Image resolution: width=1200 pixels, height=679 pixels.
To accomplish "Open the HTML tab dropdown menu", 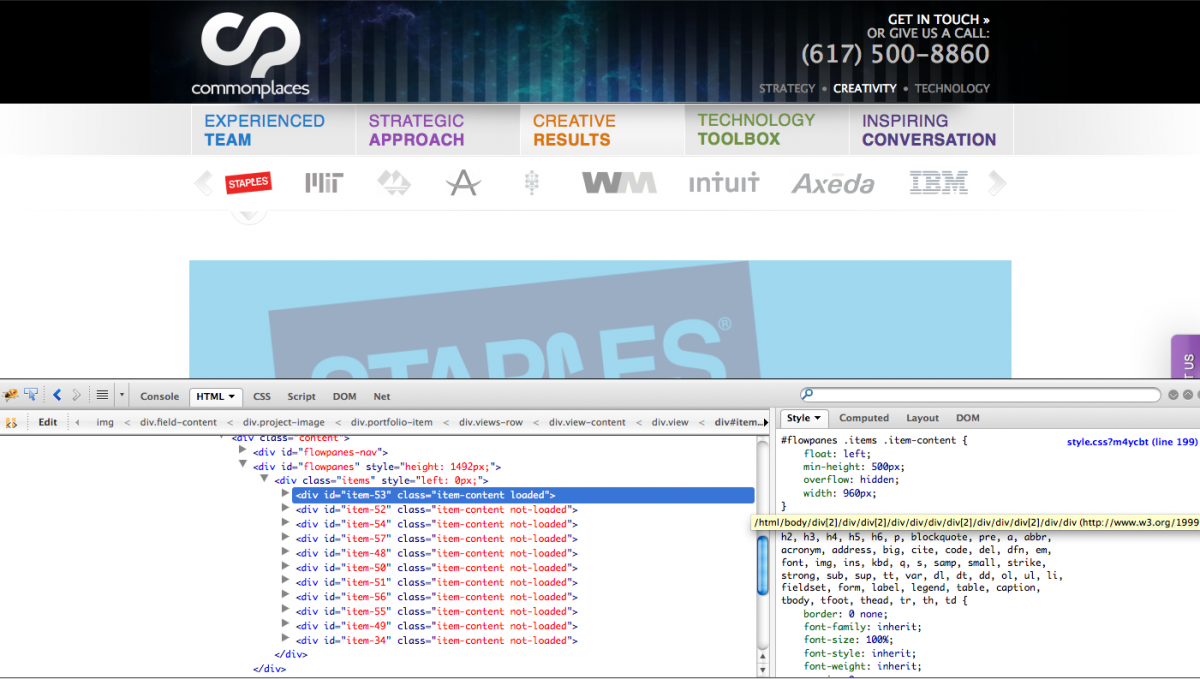I will point(232,396).
